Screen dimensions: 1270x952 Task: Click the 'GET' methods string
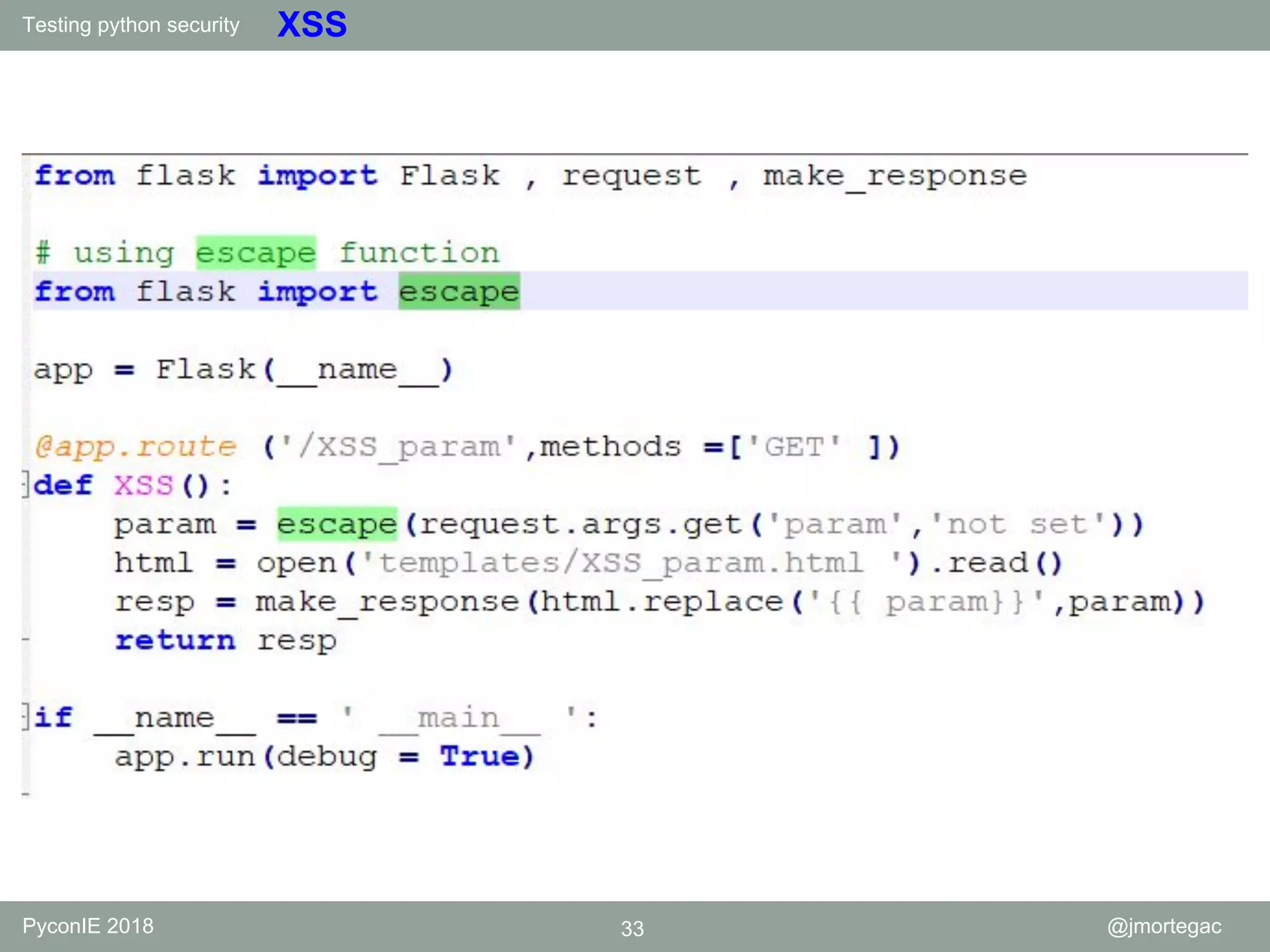pos(794,447)
